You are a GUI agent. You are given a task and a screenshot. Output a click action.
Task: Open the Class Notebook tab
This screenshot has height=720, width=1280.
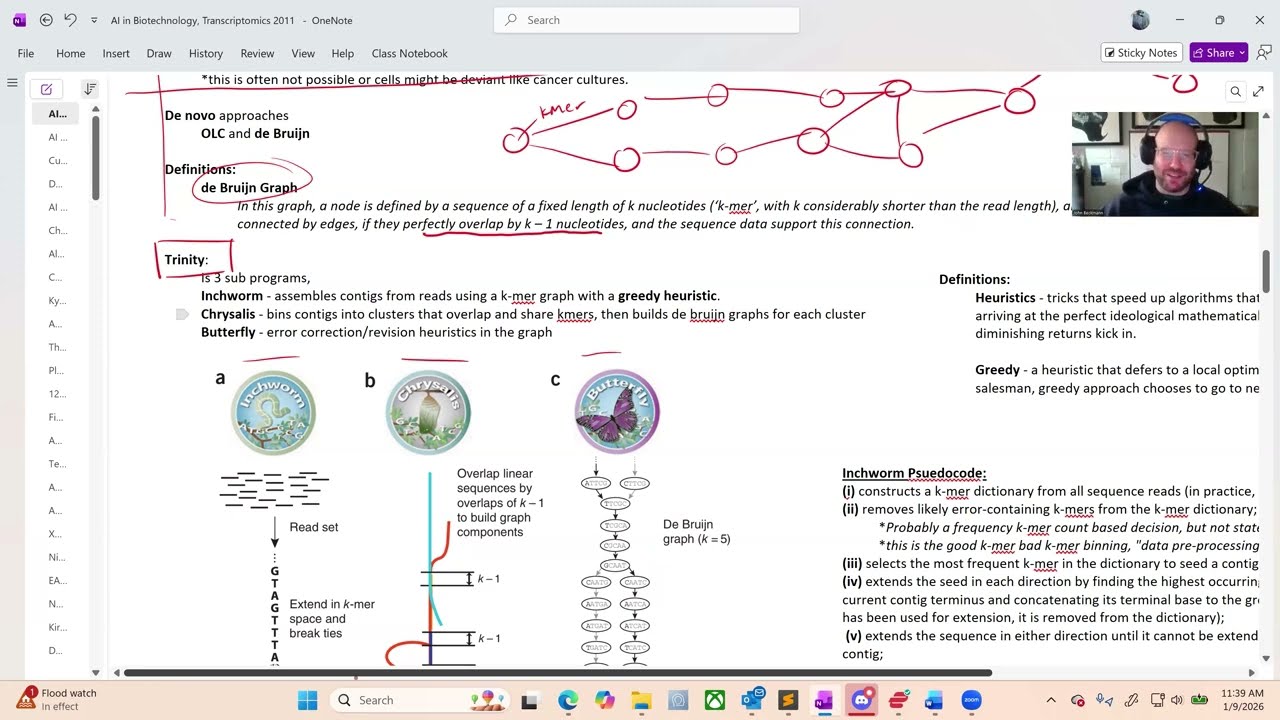tap(409, 53)
